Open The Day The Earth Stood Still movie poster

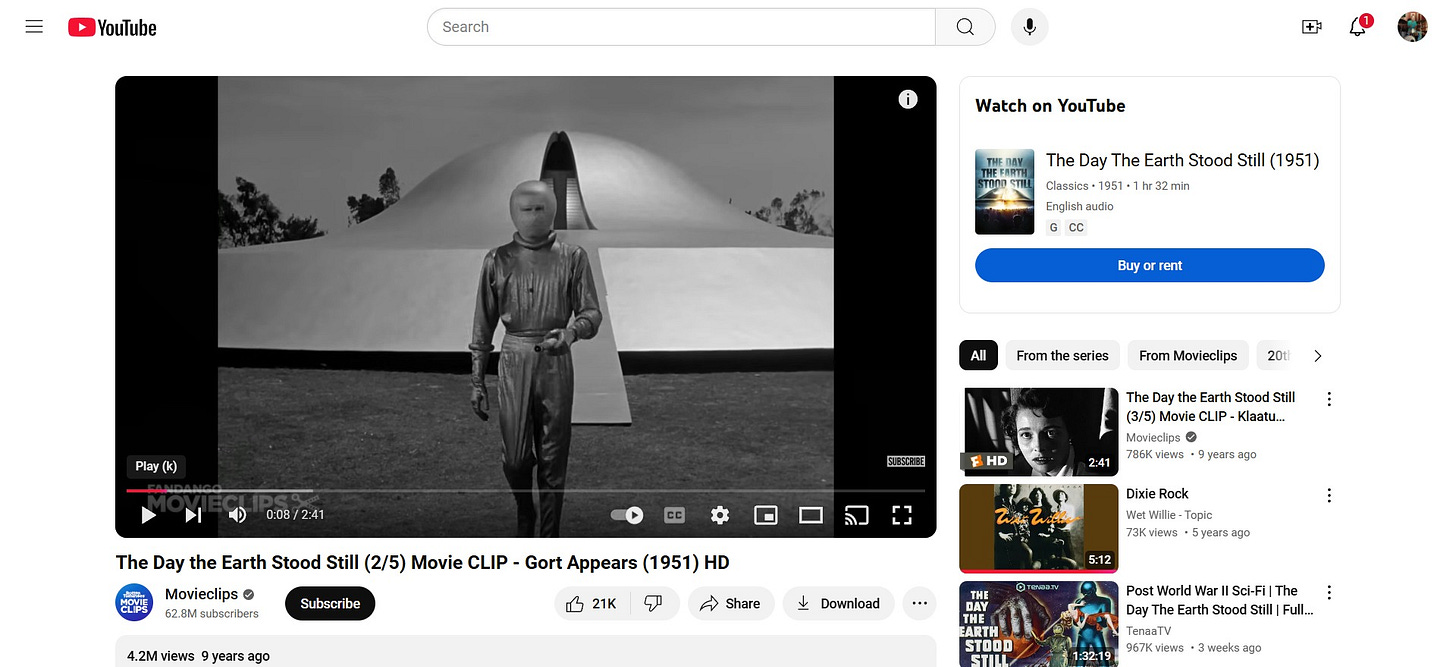pos(1005,192)
